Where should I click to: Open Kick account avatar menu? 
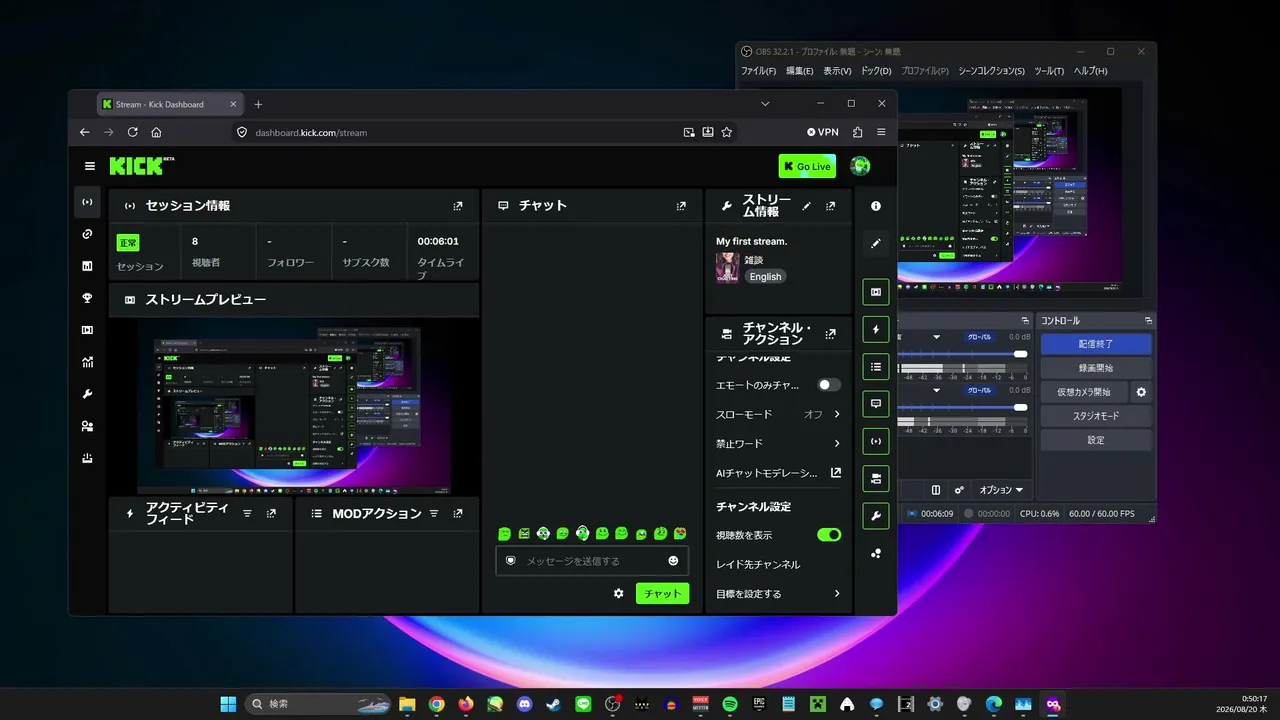point(860,166)
